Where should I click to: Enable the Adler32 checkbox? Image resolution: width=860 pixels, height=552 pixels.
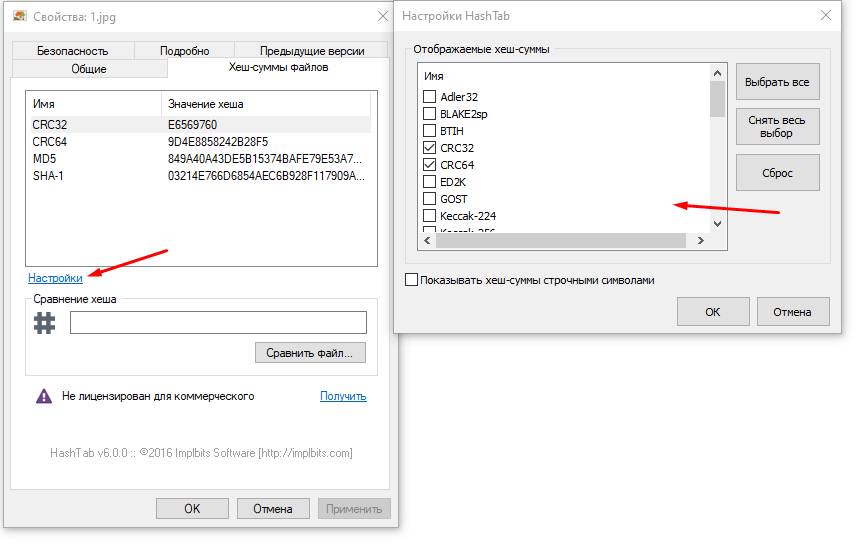429,97
